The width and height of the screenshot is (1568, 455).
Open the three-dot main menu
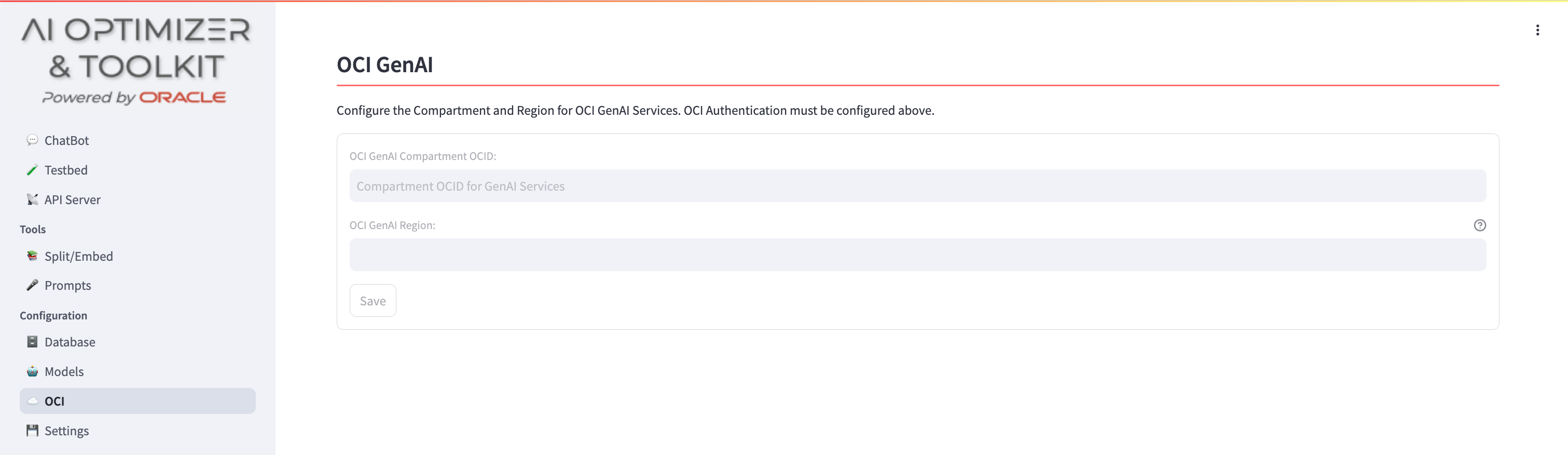pyautogui.click(x=1537, y=30)
